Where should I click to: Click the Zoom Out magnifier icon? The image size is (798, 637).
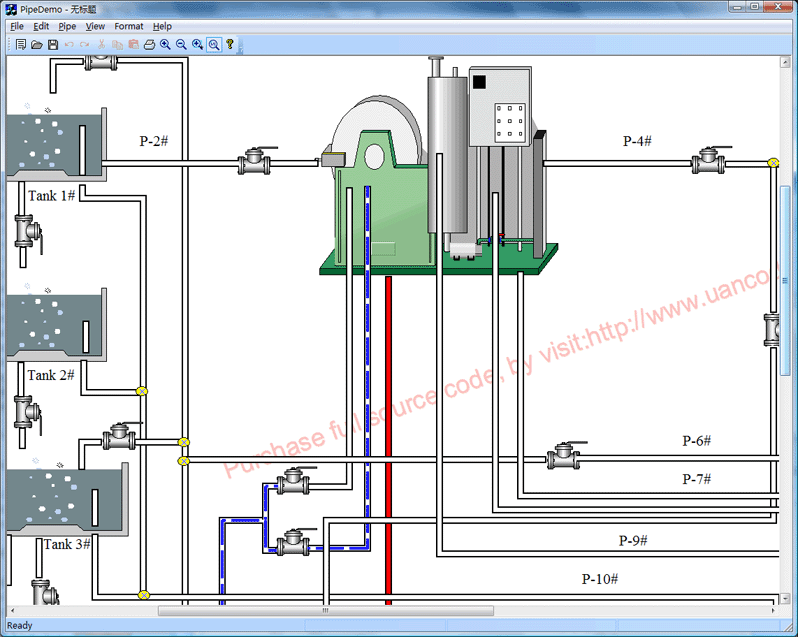coord(181,44)
